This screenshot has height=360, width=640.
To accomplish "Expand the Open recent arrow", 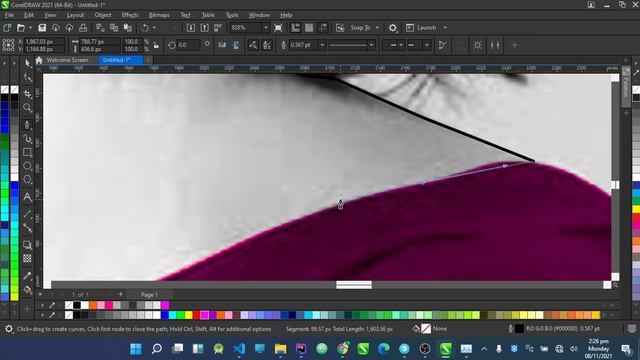I will click(x=30, y=28).
